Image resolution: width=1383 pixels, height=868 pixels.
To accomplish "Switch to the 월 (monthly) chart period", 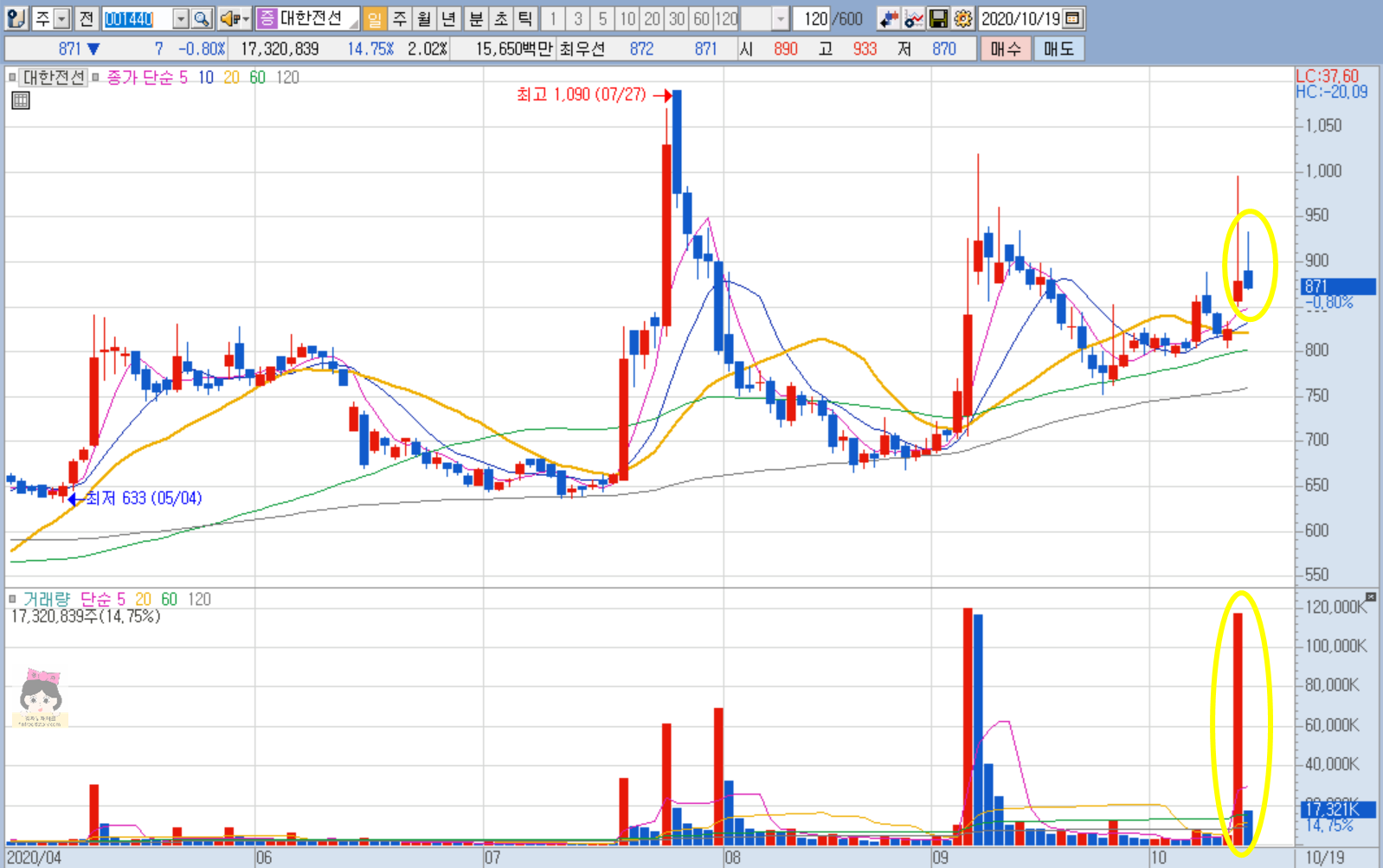I will pyautogui.click(x=423, y=18).
